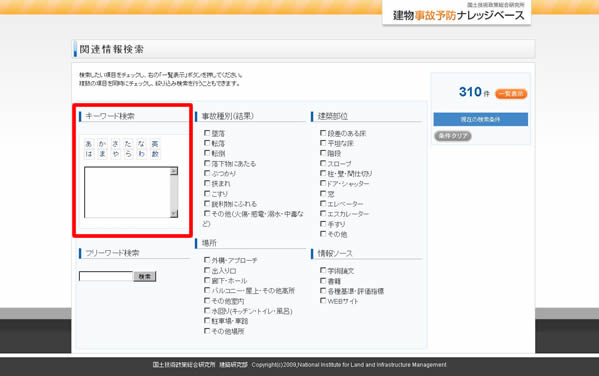Screen dimensions: 599x376
Task: Click the 関連情報検索 page heading
Action: [112, 49]
